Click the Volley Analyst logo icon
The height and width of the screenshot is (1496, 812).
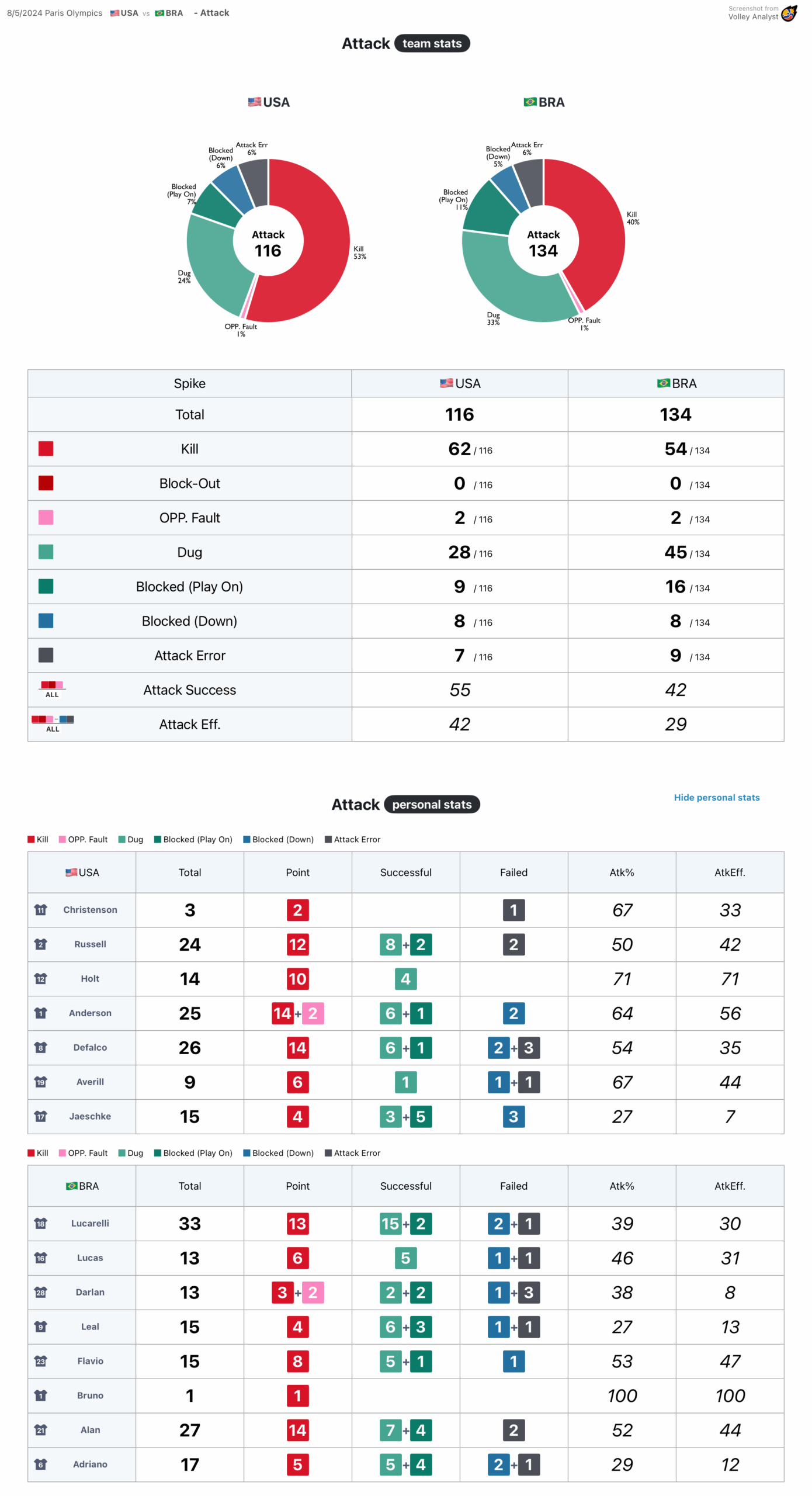pos(789,13)
